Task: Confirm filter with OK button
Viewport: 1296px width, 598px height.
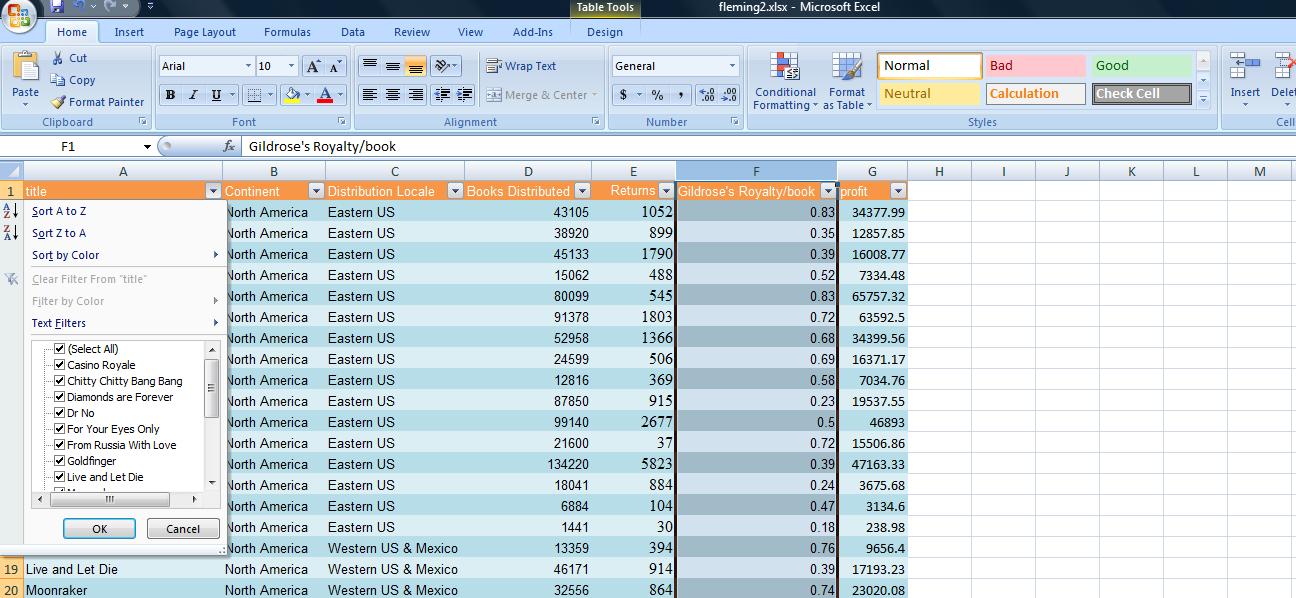Action: 99,529
